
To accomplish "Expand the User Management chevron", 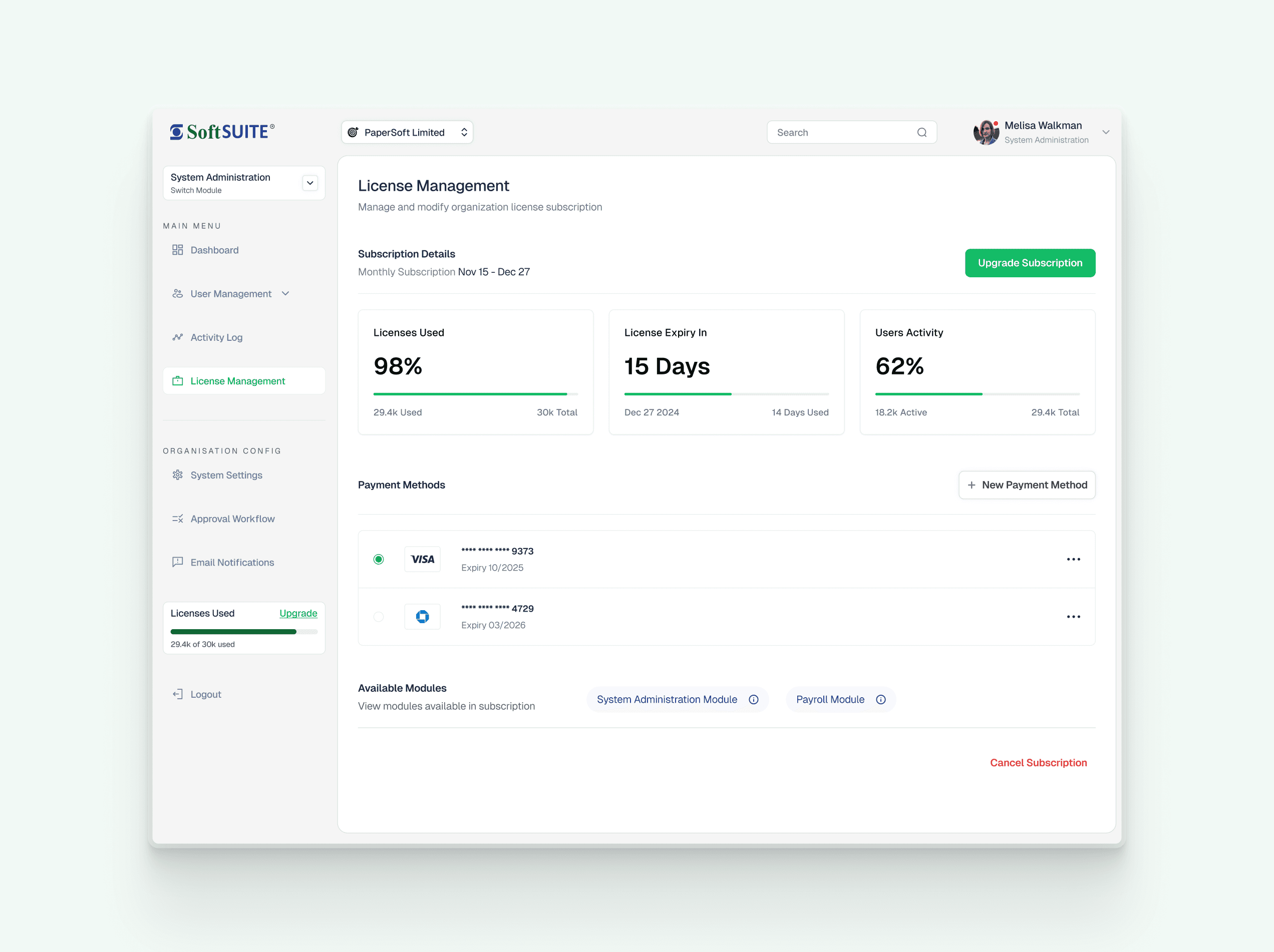I will 285,293.
